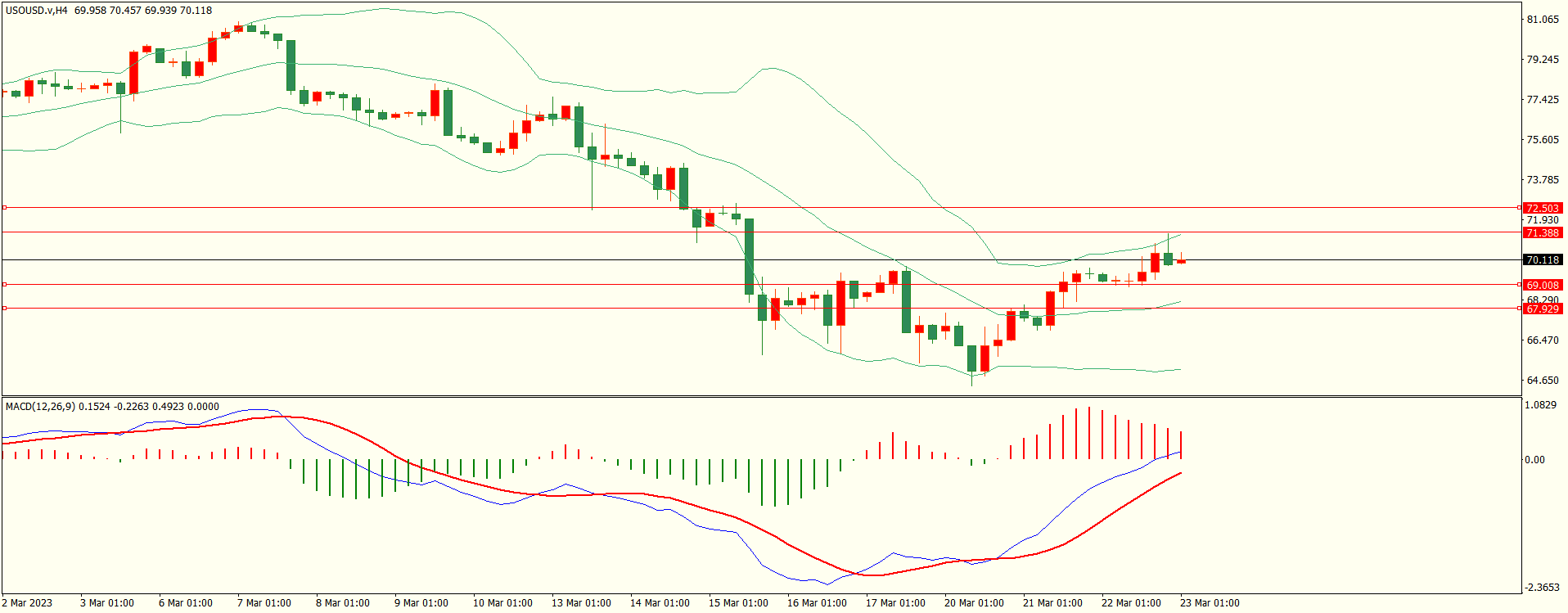Click the 23 Mar 01:00 time label
The width and height of the screenshot is (1568, 613).
tap(1210, 603)
